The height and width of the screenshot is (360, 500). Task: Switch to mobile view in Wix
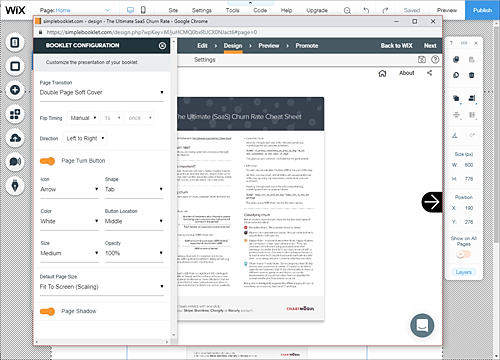tap(143, 10)
